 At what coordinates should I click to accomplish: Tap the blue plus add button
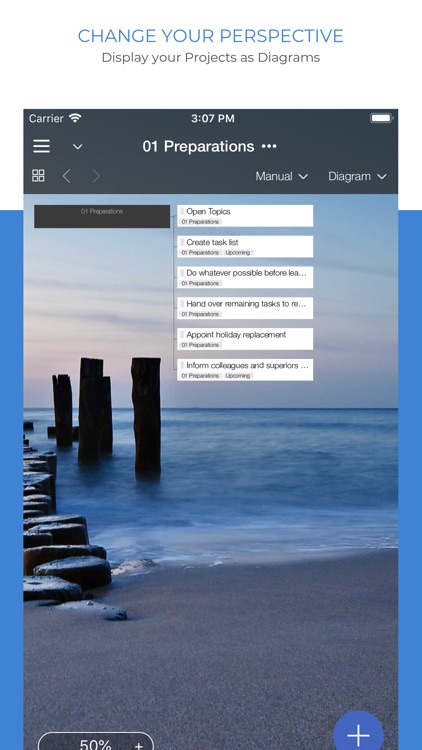(x=358, y=734)
